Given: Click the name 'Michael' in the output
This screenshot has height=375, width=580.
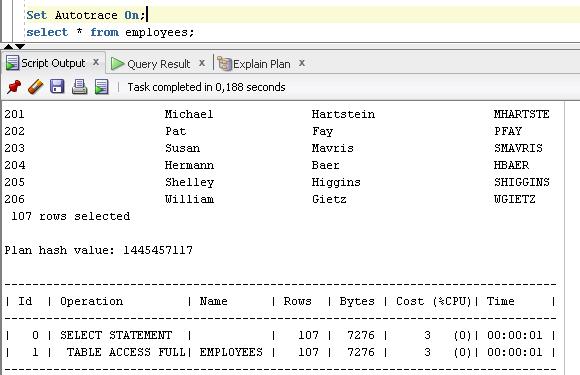Looking at the screenshot, I should click(x=189, y=114).
